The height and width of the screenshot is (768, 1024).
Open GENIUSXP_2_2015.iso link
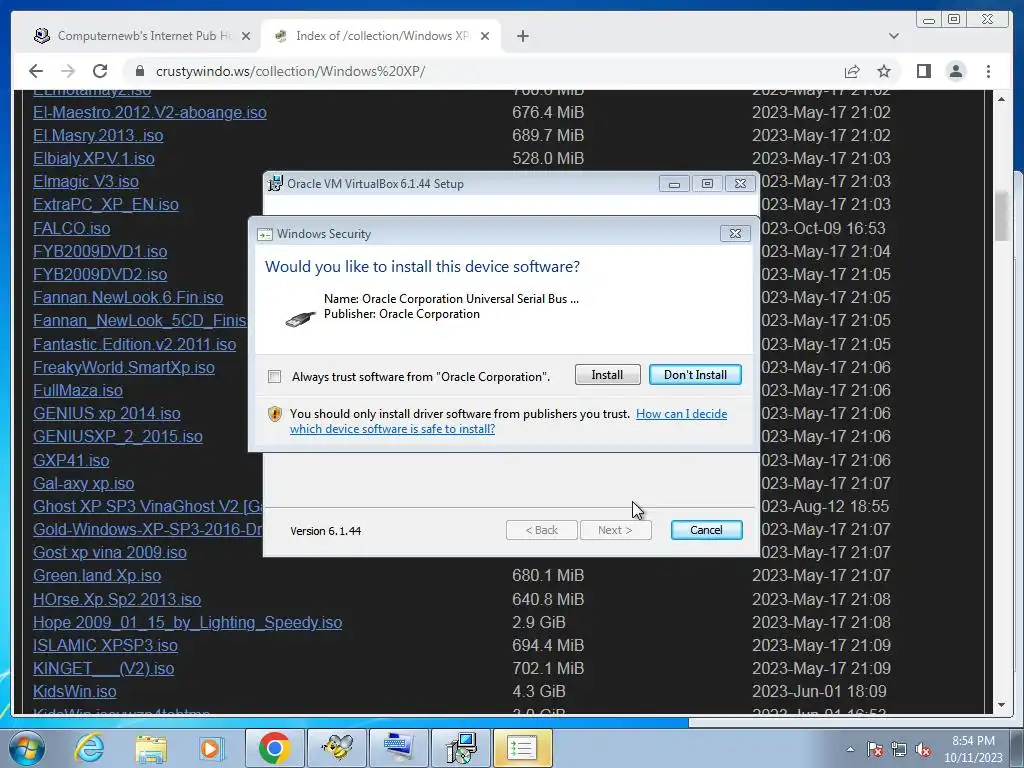(x=118, y=436)
